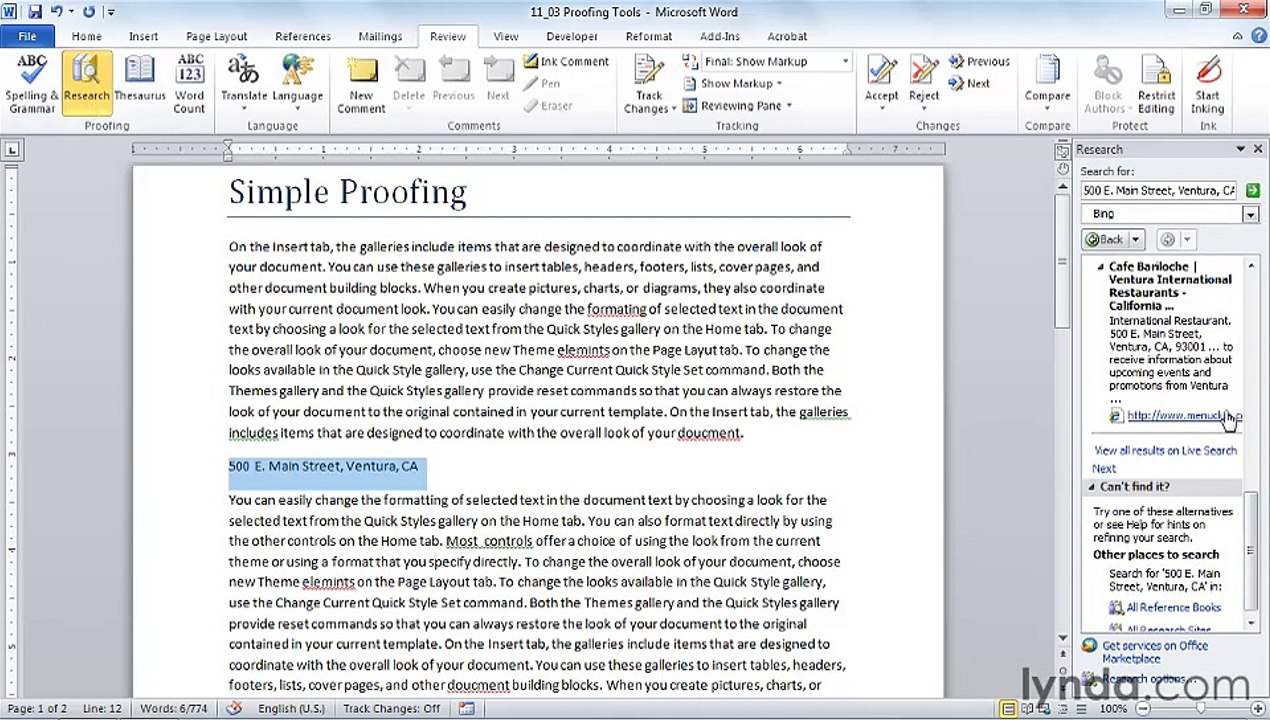The height and width of the screenshot is (720, 1270).
Task: Start Inking tool
Action: [1207, 84]
